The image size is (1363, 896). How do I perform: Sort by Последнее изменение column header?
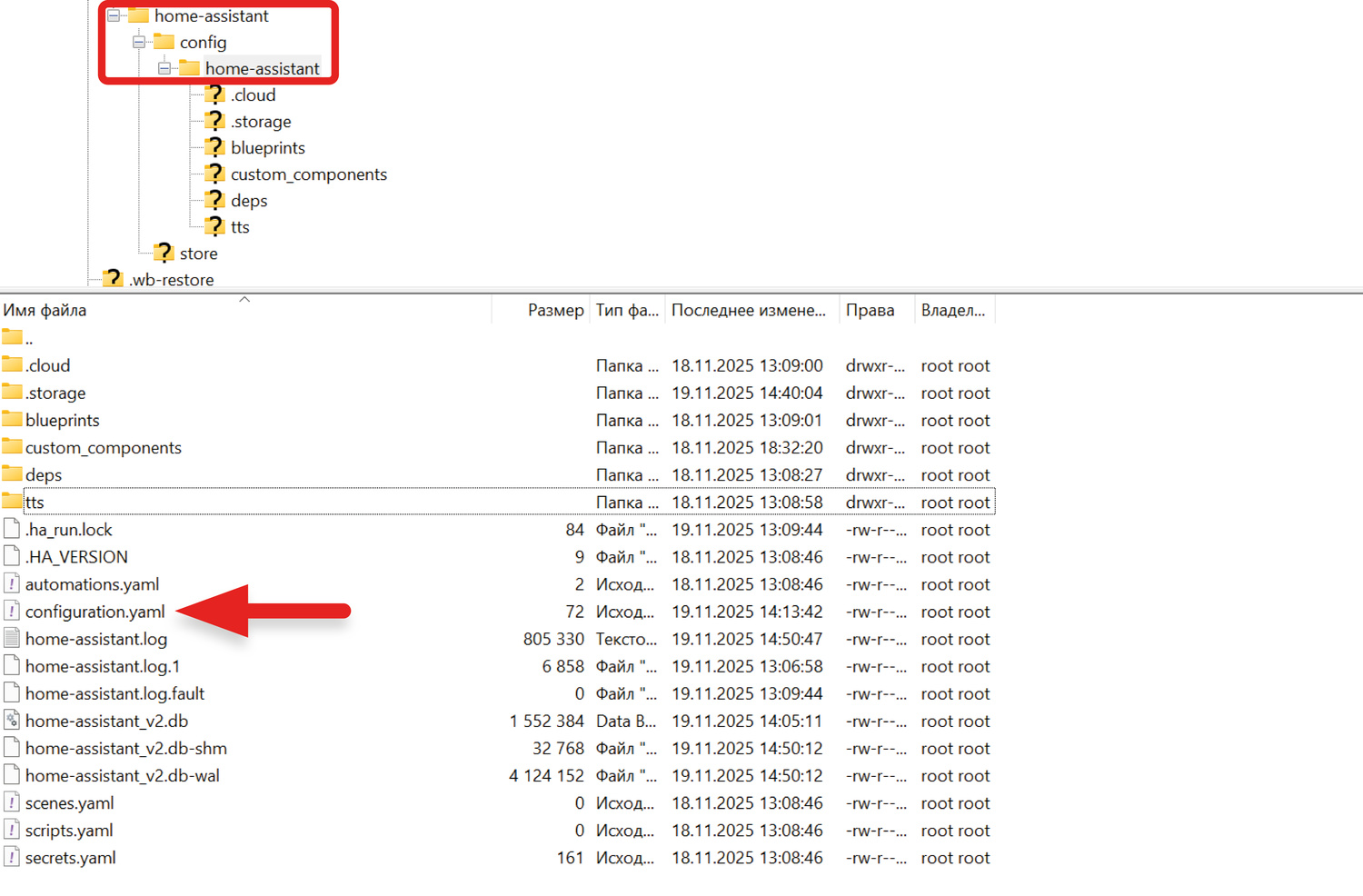(748, 311)
